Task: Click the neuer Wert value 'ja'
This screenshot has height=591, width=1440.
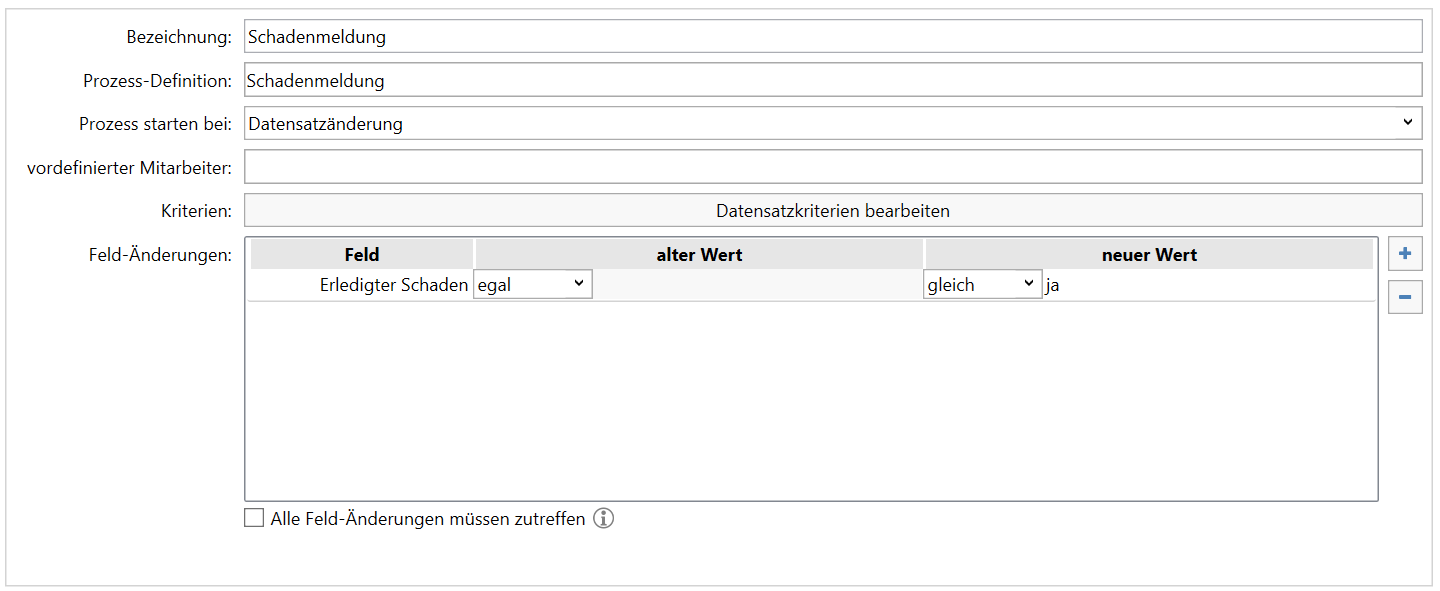Action: 1208,285
